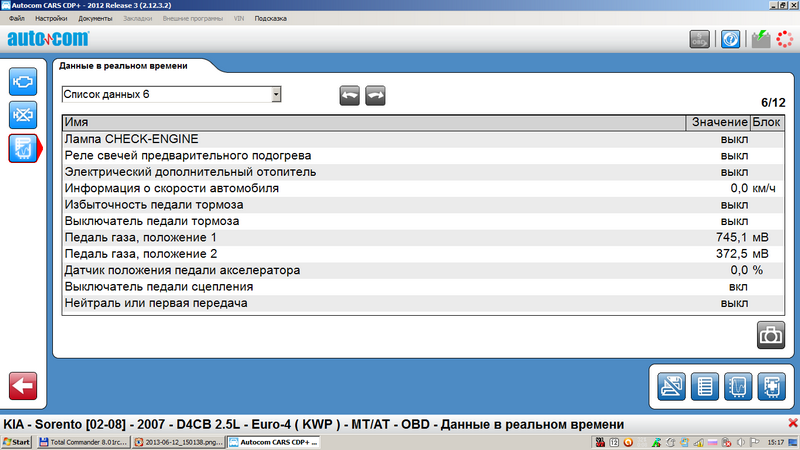Select the Данные в реальном времени tab
The height and width of the screenshot is (450, 800).
[x=123, y=66]
